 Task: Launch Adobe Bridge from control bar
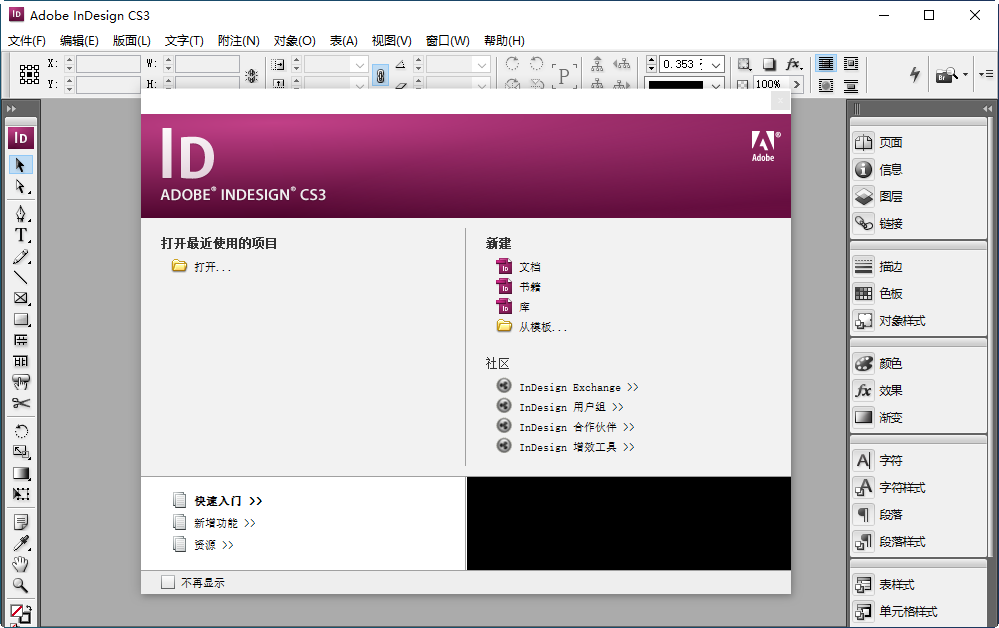[946, 75]
